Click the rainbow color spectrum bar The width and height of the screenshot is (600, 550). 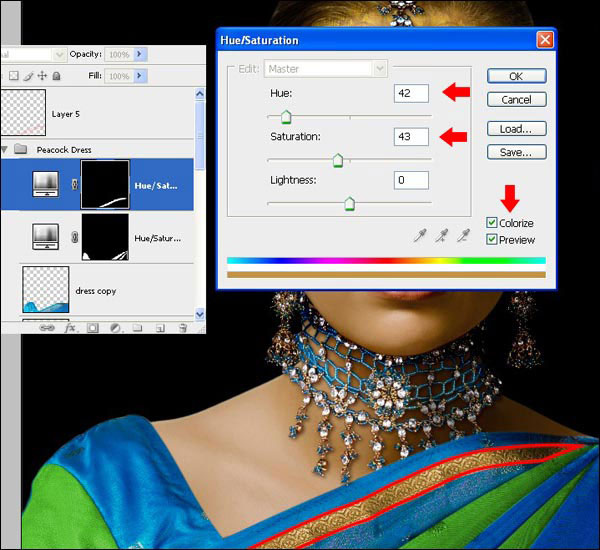point(386,261)
